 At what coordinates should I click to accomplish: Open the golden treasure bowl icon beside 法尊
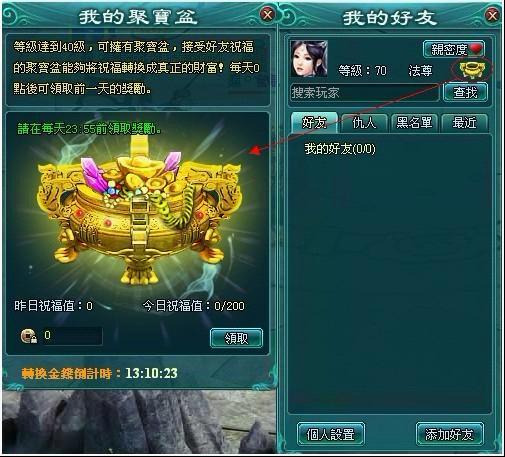[471, 69]
